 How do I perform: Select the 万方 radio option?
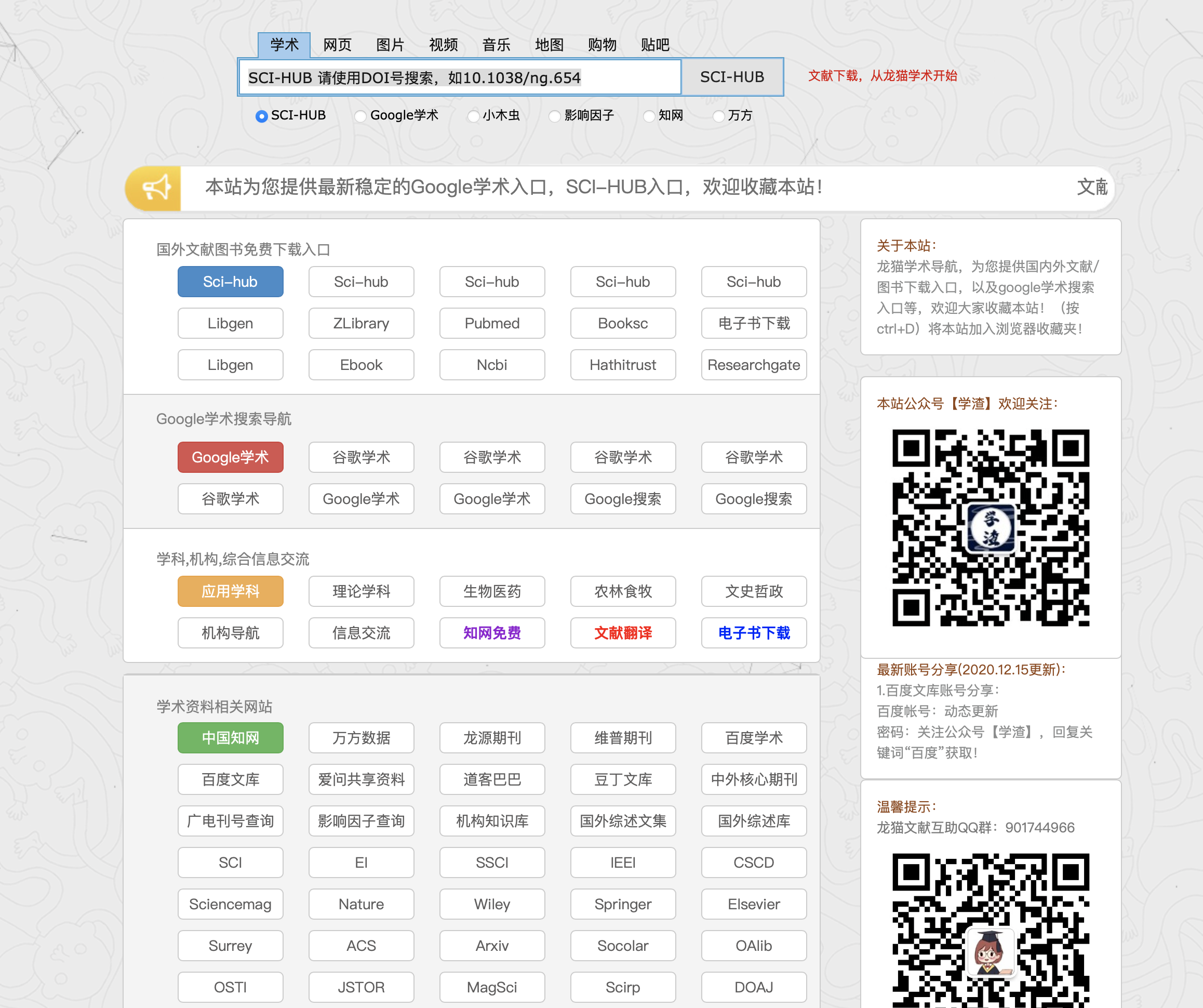point(718,116)
